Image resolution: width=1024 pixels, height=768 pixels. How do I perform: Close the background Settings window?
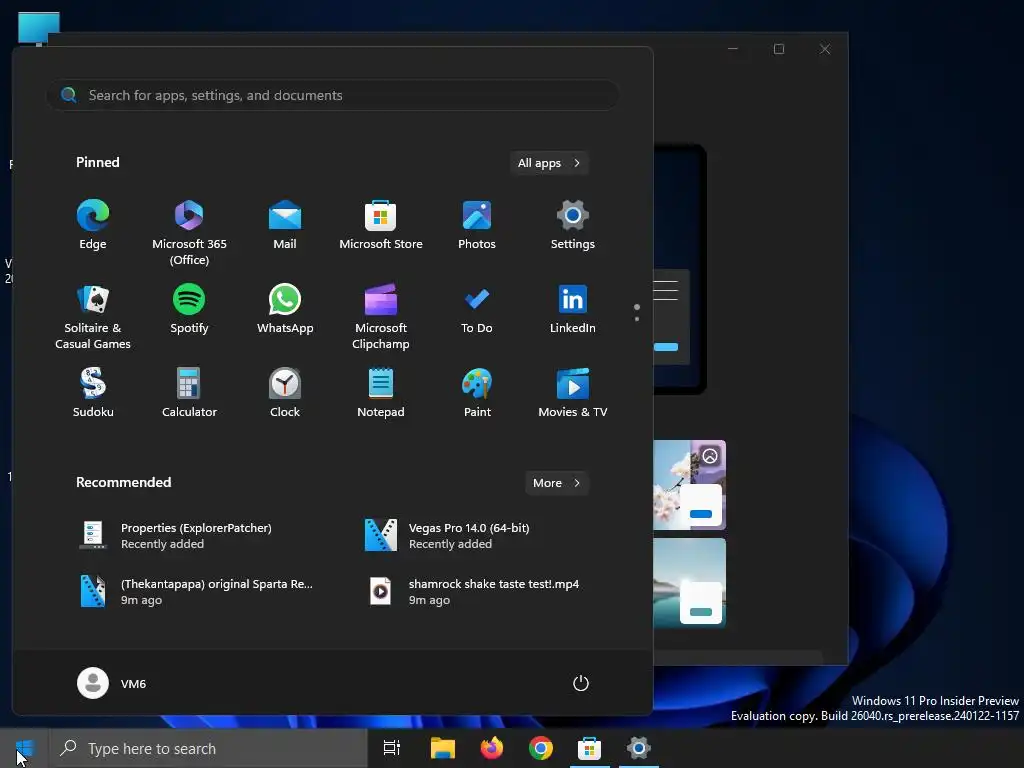click(x=825, y=49)
